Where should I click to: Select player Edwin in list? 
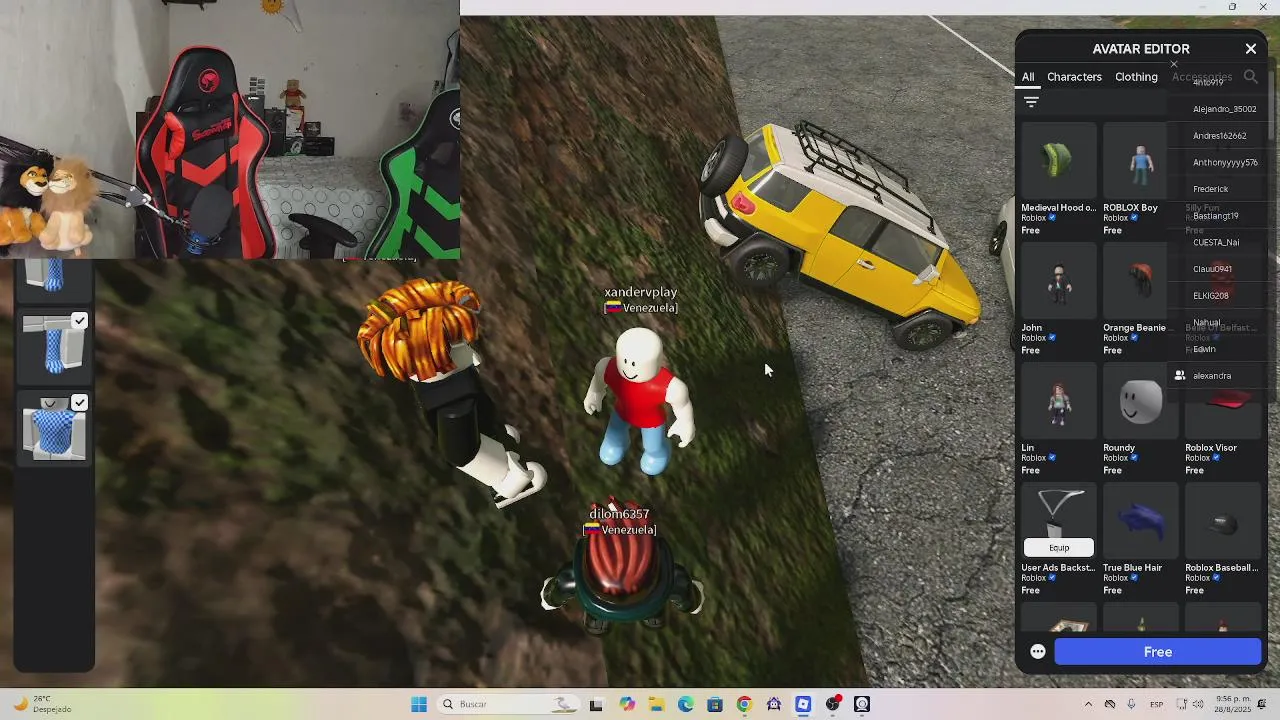pyautogui.click(x=1204, y=349)
